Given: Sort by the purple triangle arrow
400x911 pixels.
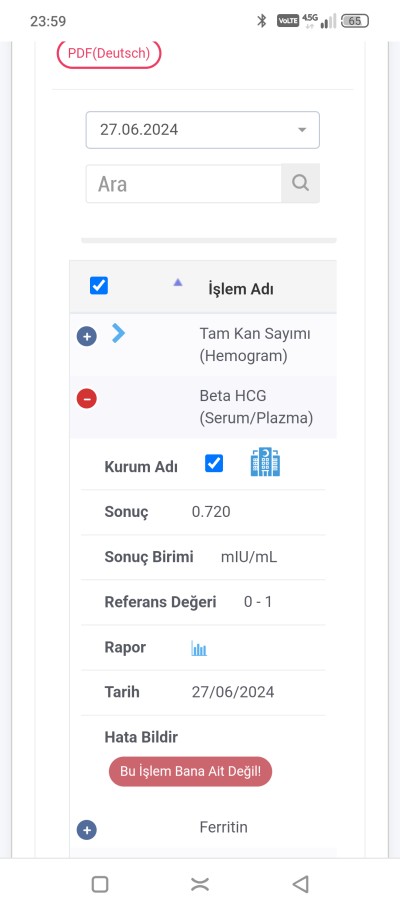Looking at the screenshot, I should pyautogui.click(x=178, y=282).
